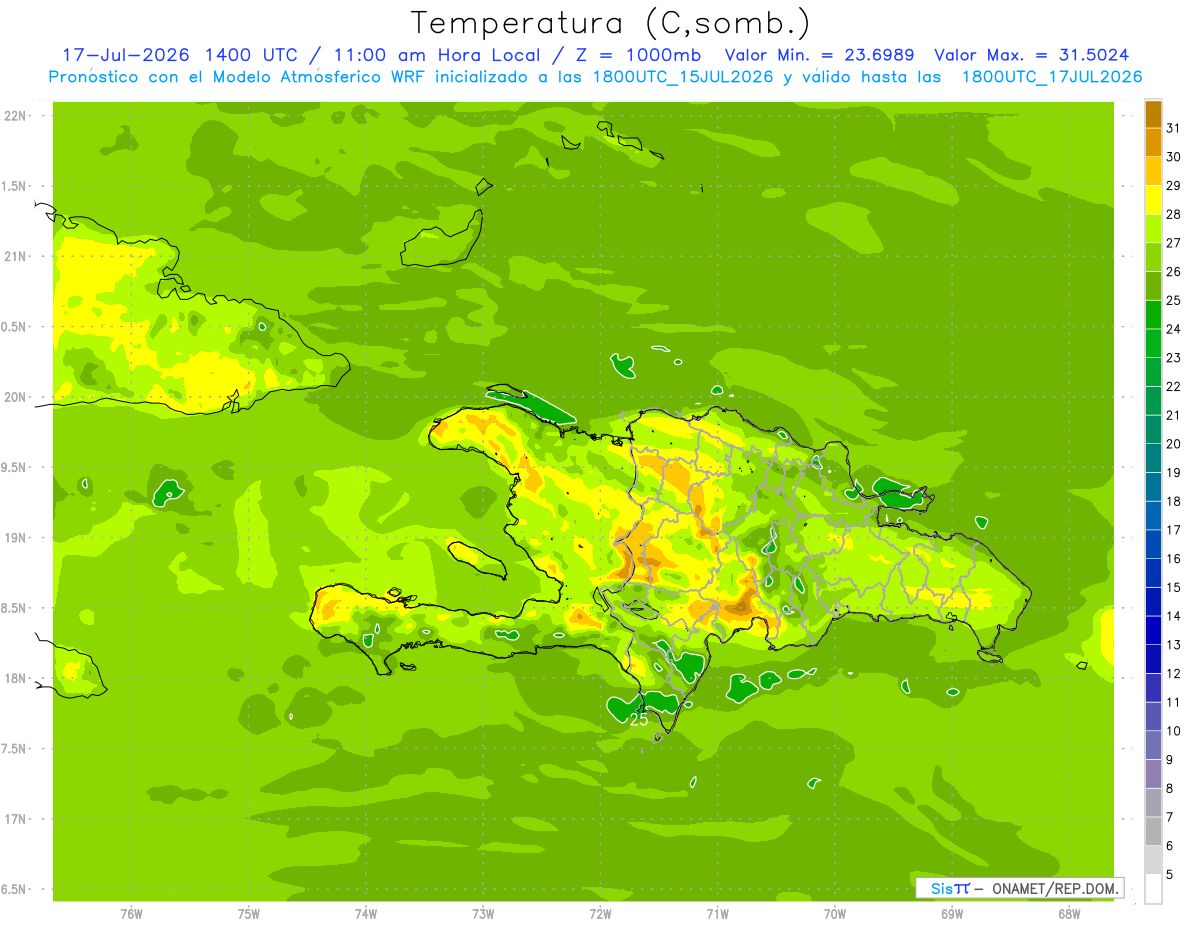Click the '71W' longitude axis label
The height and width of the screenshot is (927, 1200).
tap(717, 914)
